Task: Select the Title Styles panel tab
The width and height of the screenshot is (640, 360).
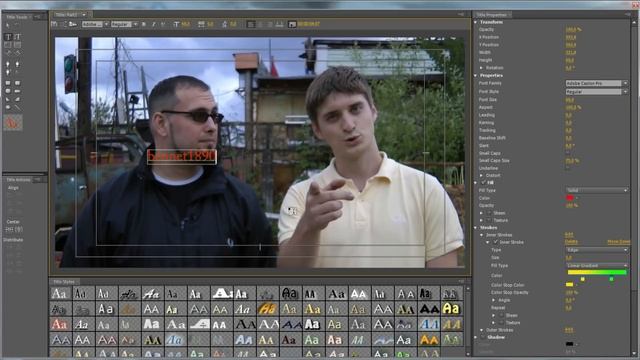Action: point(64,282)
